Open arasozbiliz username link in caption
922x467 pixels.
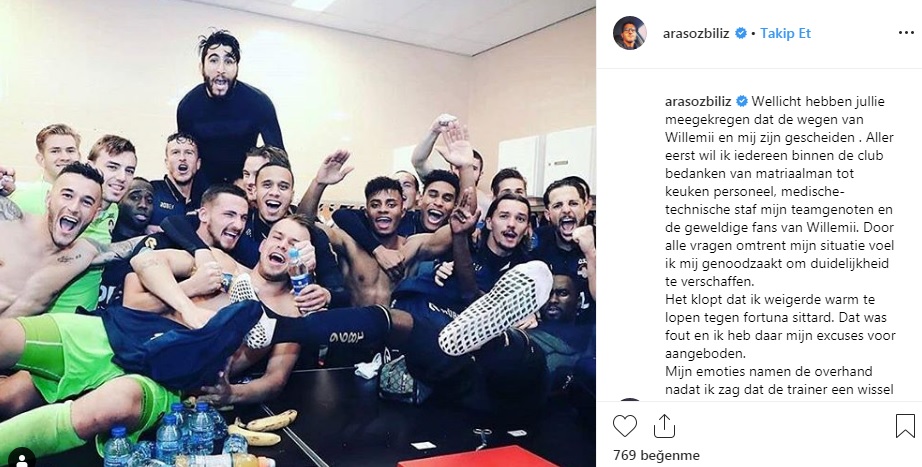(x=698, y=101)
